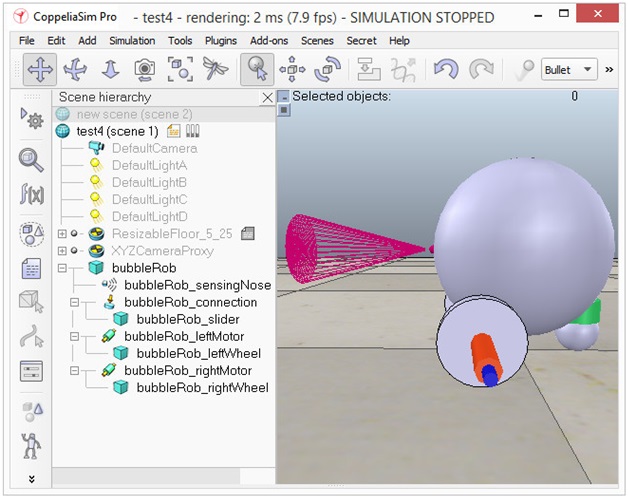628x498 pixels.
Task: Click script icon beside ResizableFloor_5_25
Action: (x=248, y=234)
